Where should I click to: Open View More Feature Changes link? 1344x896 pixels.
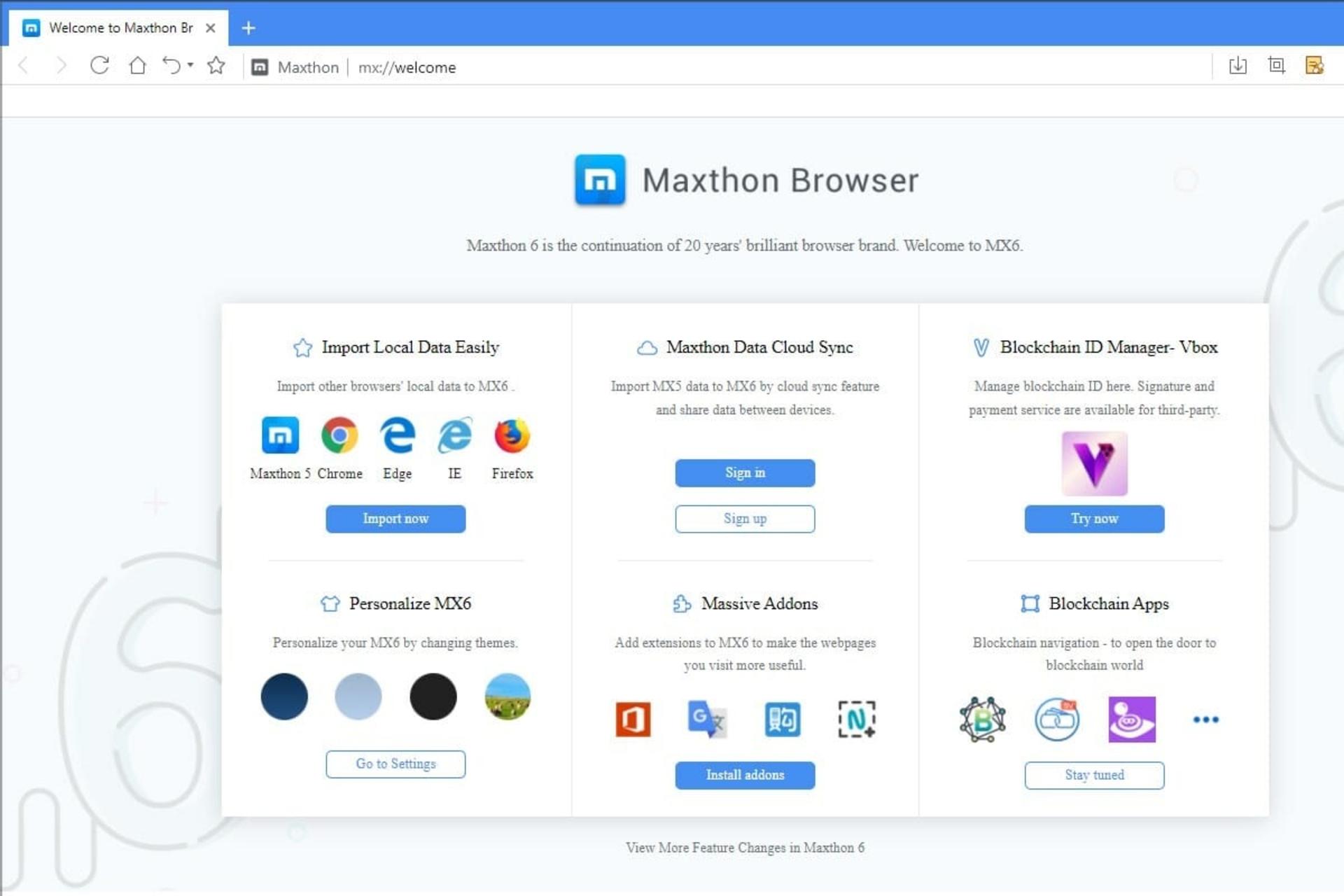pyautogui.click(x=745, y=848)
